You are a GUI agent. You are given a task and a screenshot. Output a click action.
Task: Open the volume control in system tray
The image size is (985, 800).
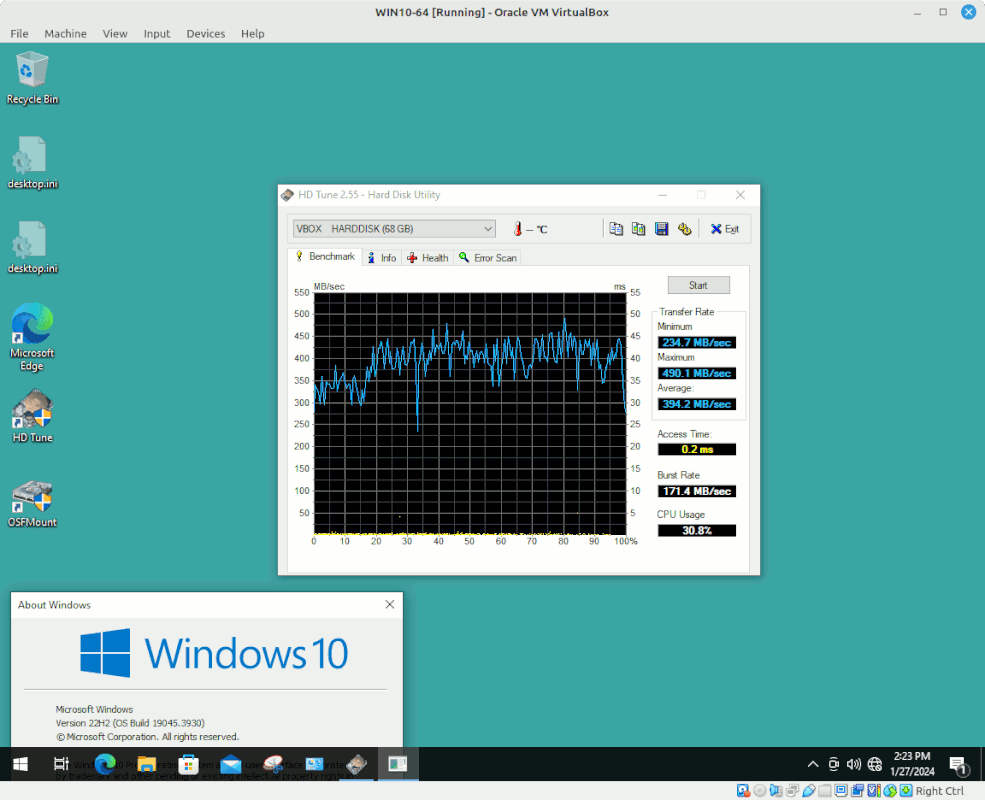[854, 764]
